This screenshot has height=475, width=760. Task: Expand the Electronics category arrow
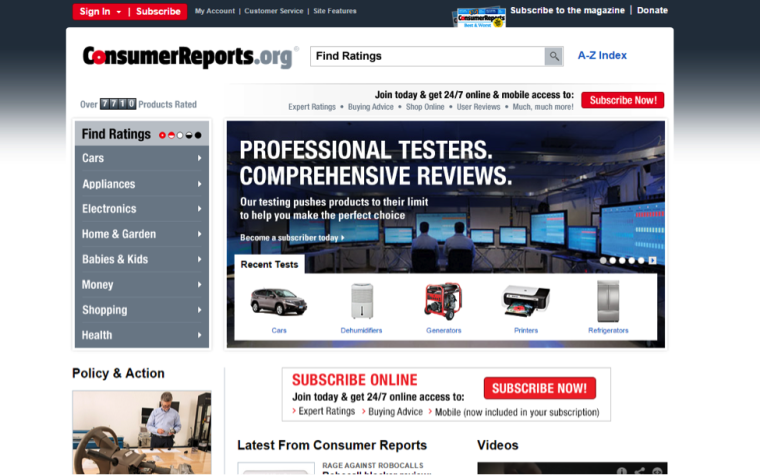[x=199, y=209]
